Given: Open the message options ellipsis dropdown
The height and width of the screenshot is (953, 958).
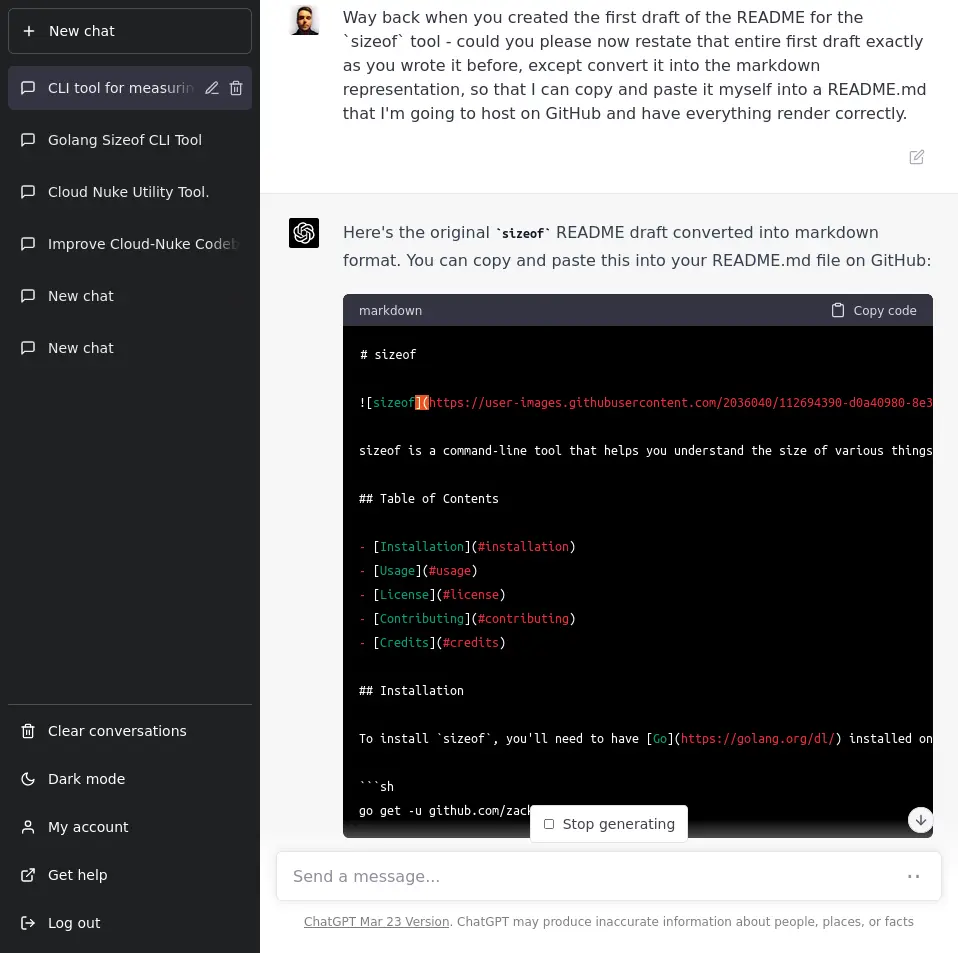Looking at the screenshot, I should tap(913, 876).
